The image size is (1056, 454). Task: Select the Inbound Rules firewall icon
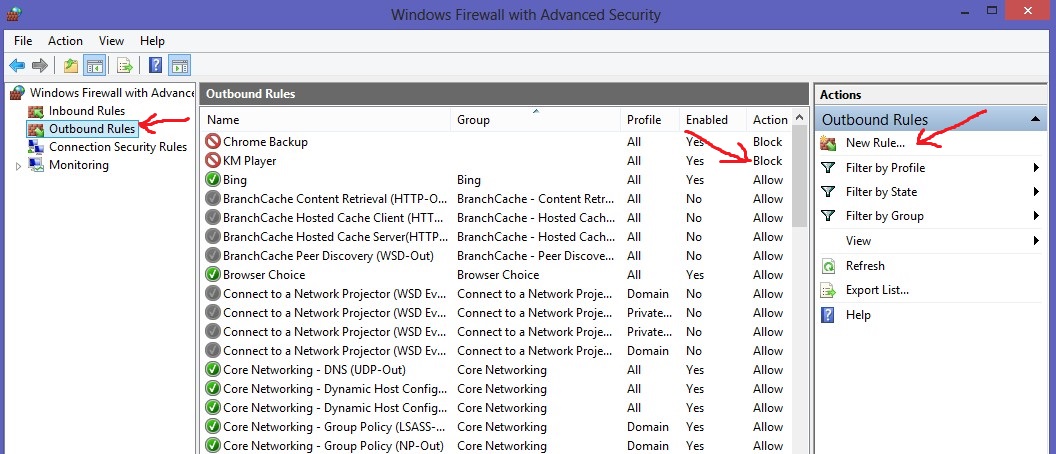pos(36,111)
